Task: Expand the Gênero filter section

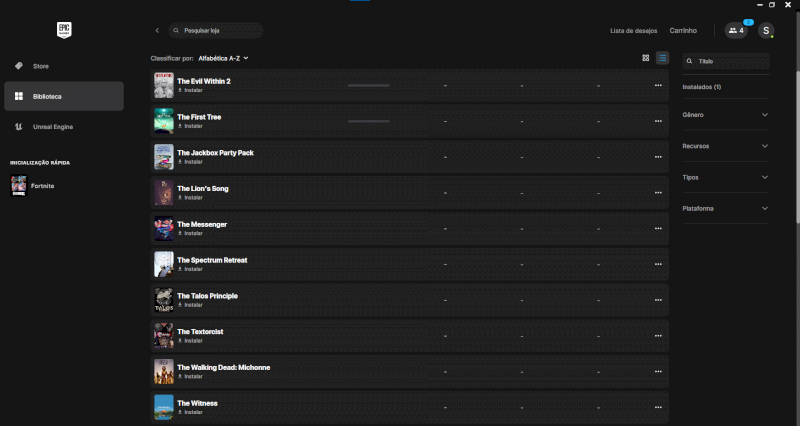Action: 725,115
